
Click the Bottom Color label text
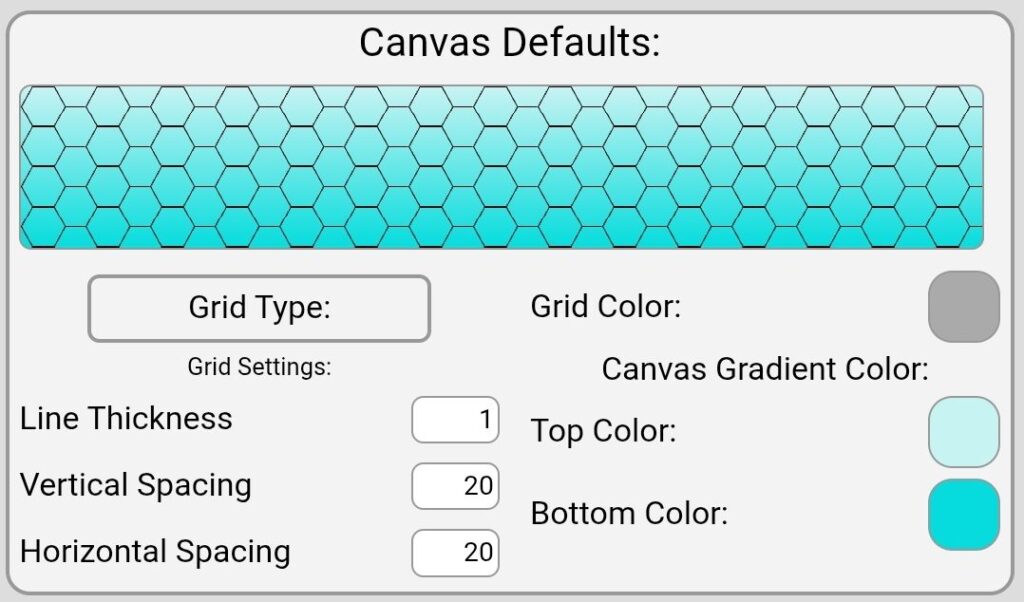pos(629,514)
